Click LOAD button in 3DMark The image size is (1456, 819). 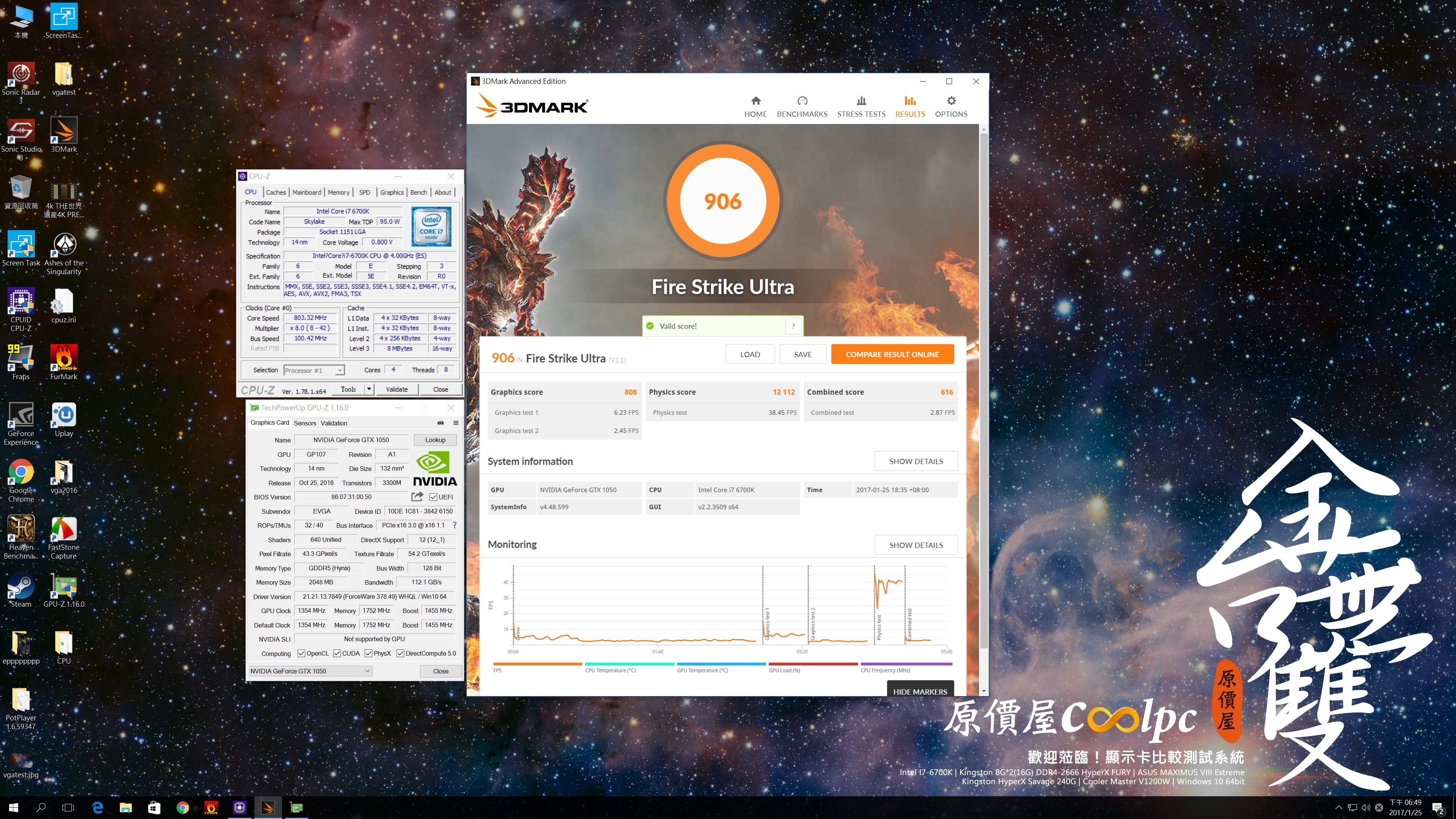pyautogui.click(x=750, y=355)
